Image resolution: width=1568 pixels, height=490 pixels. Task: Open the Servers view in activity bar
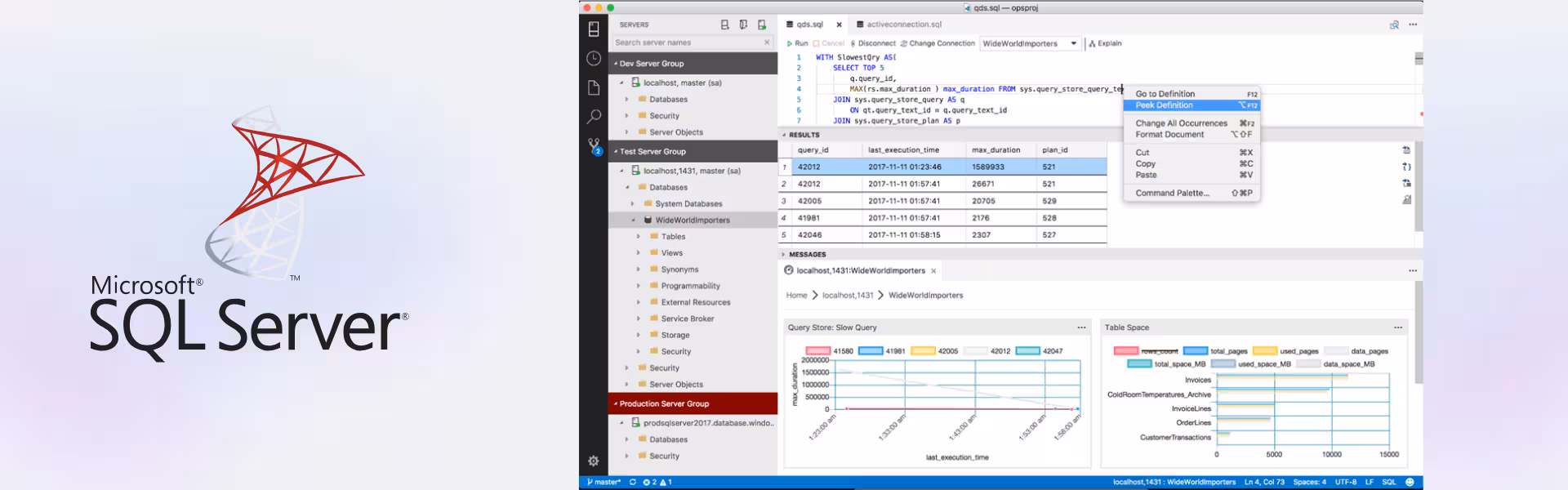(594, 29)
